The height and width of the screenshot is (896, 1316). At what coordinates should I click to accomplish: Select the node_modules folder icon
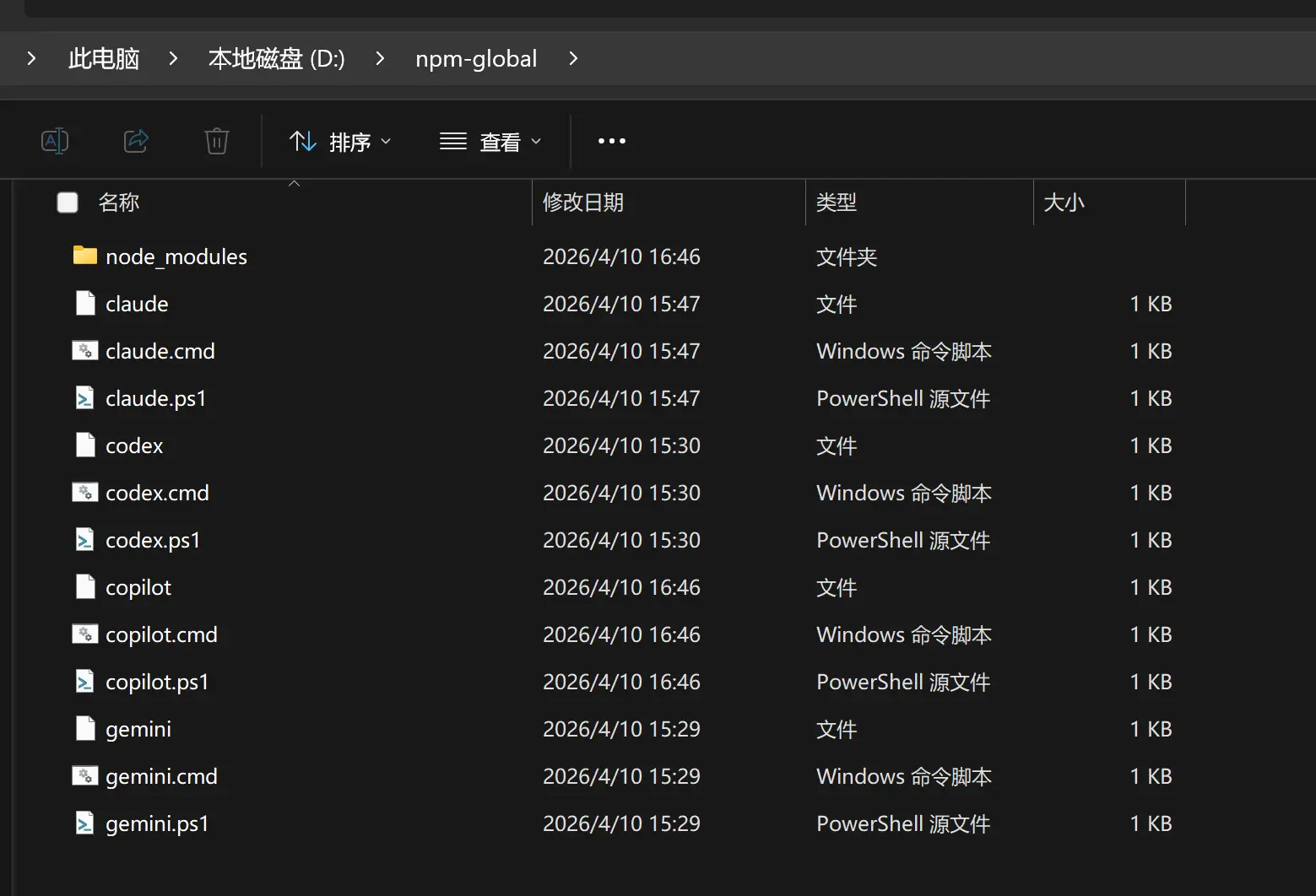point(85,256)
